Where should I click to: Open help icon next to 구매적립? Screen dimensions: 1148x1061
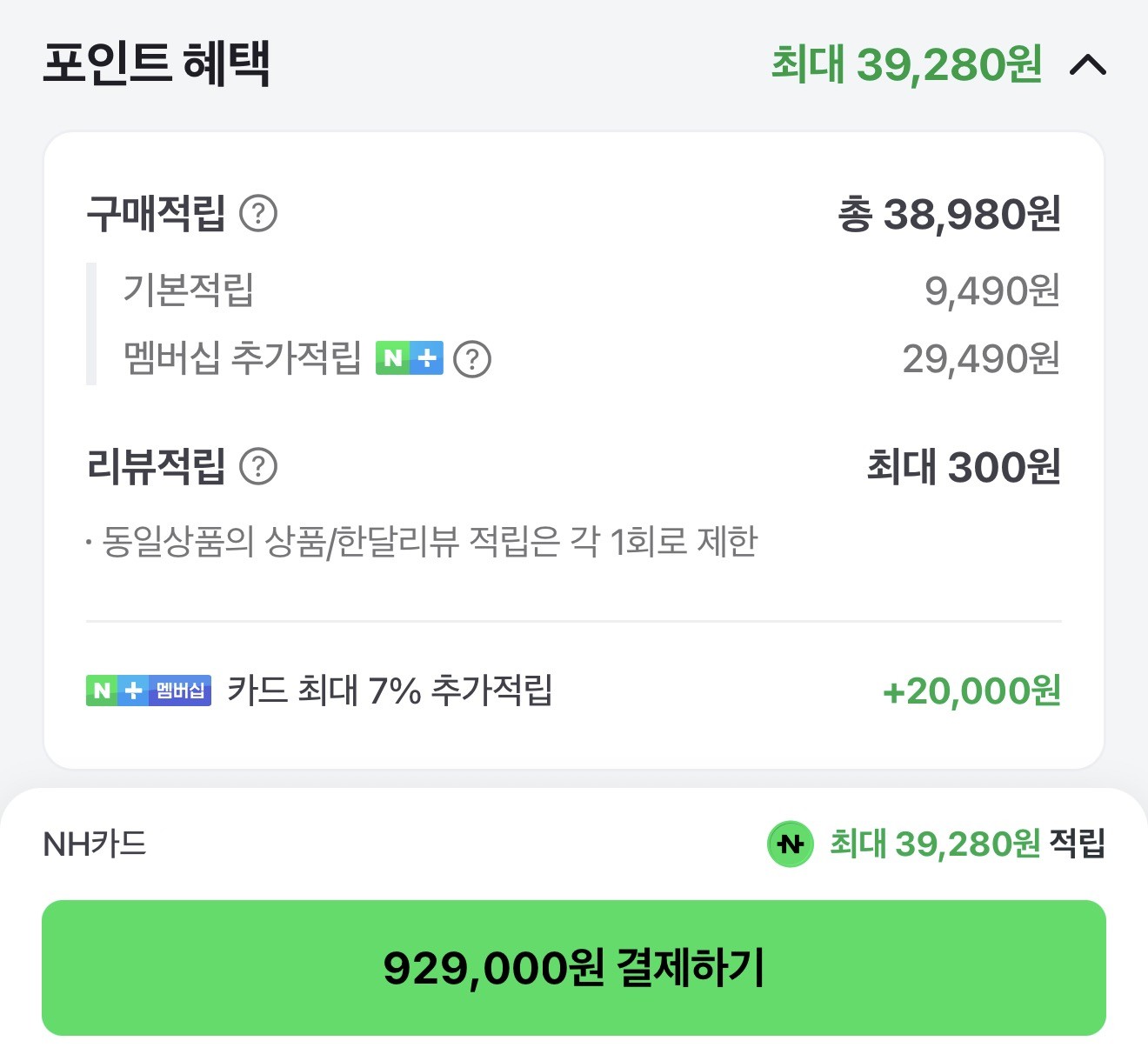click(x=258, y=213)
